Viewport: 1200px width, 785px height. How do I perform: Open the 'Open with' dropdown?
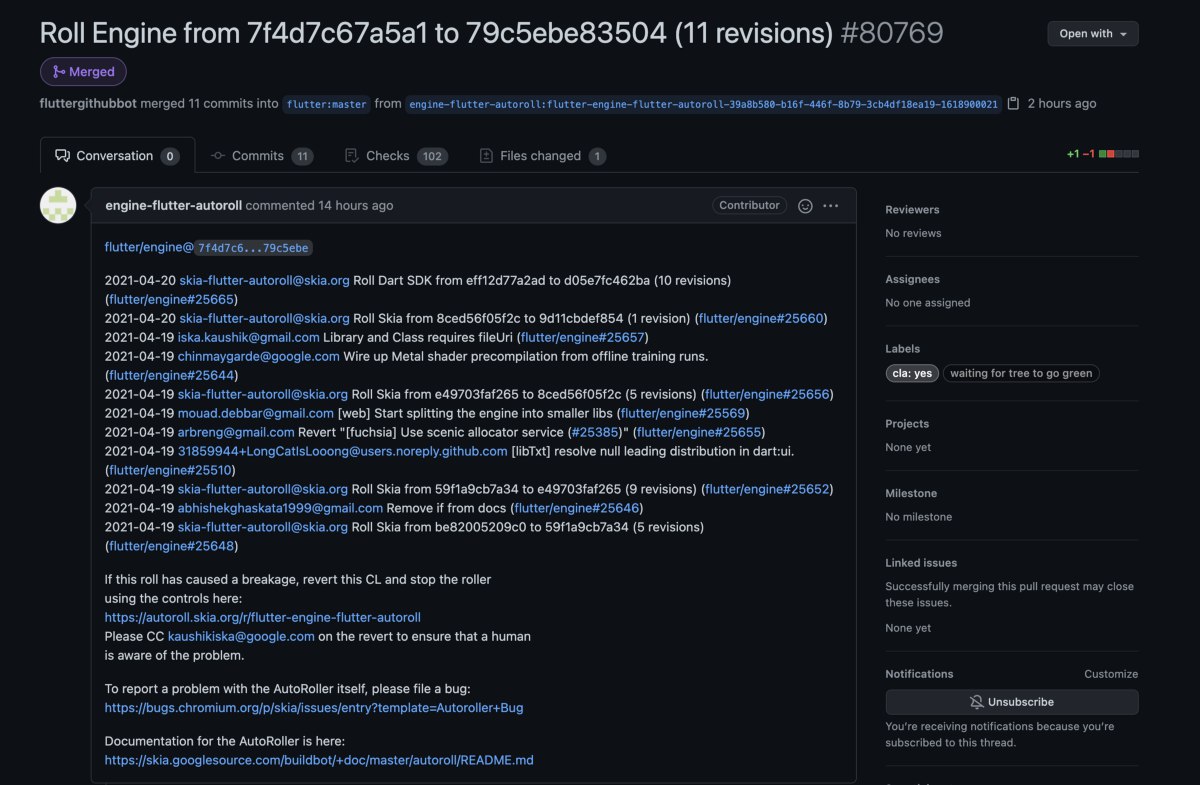[1093, 34]
